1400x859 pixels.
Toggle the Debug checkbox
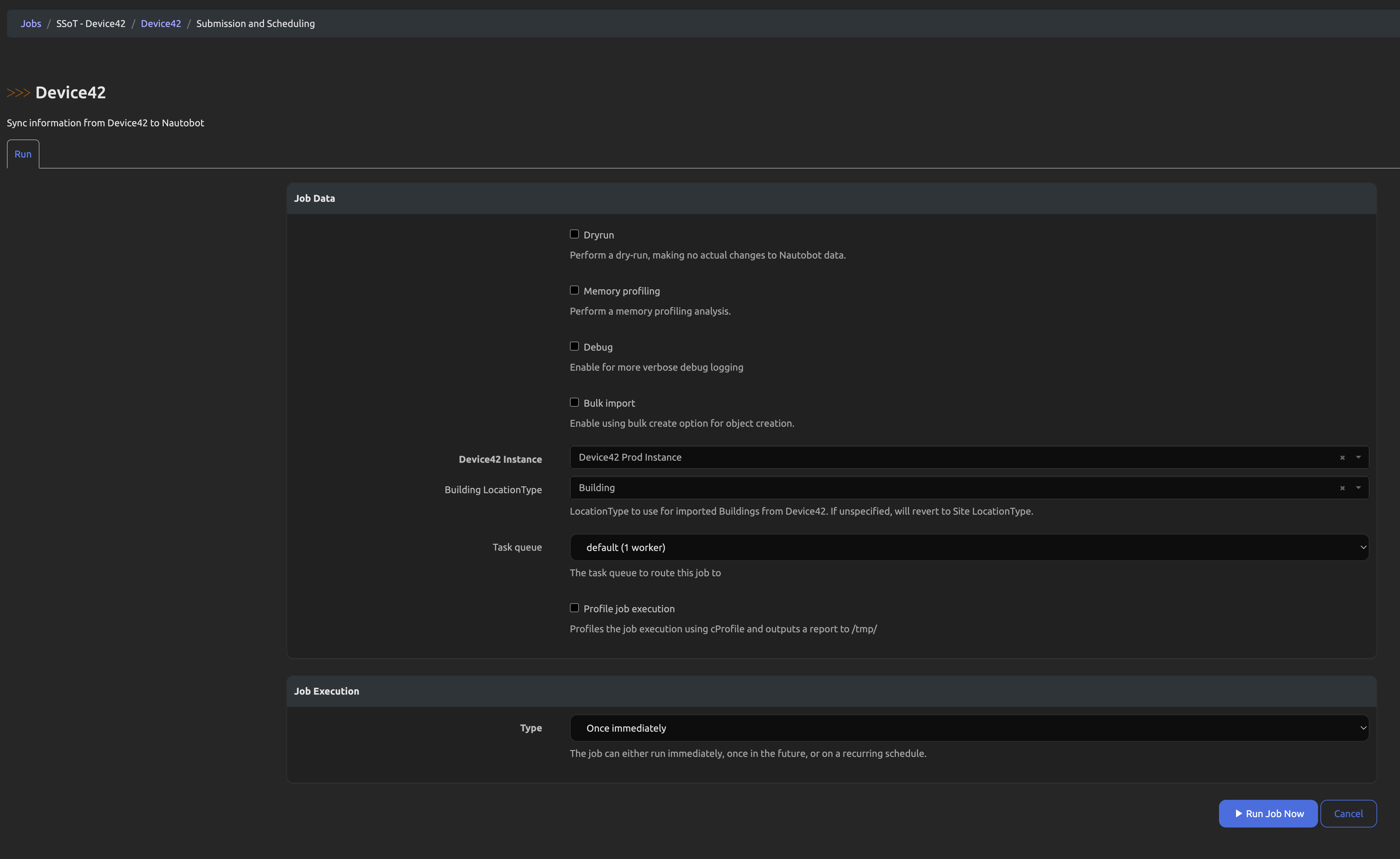pos(574,346)
